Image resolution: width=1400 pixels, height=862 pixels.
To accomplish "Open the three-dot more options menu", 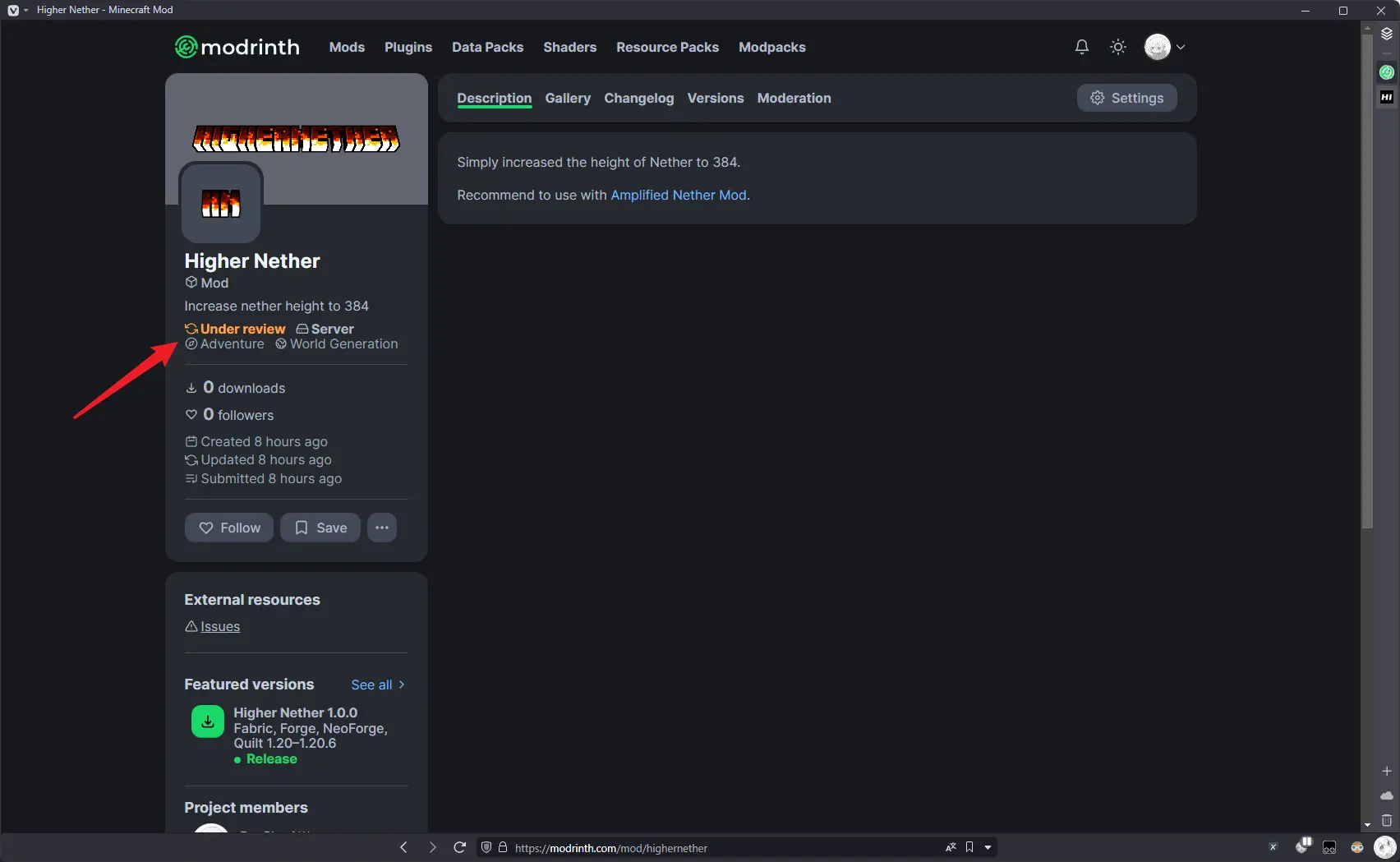I will pos(382,528).
